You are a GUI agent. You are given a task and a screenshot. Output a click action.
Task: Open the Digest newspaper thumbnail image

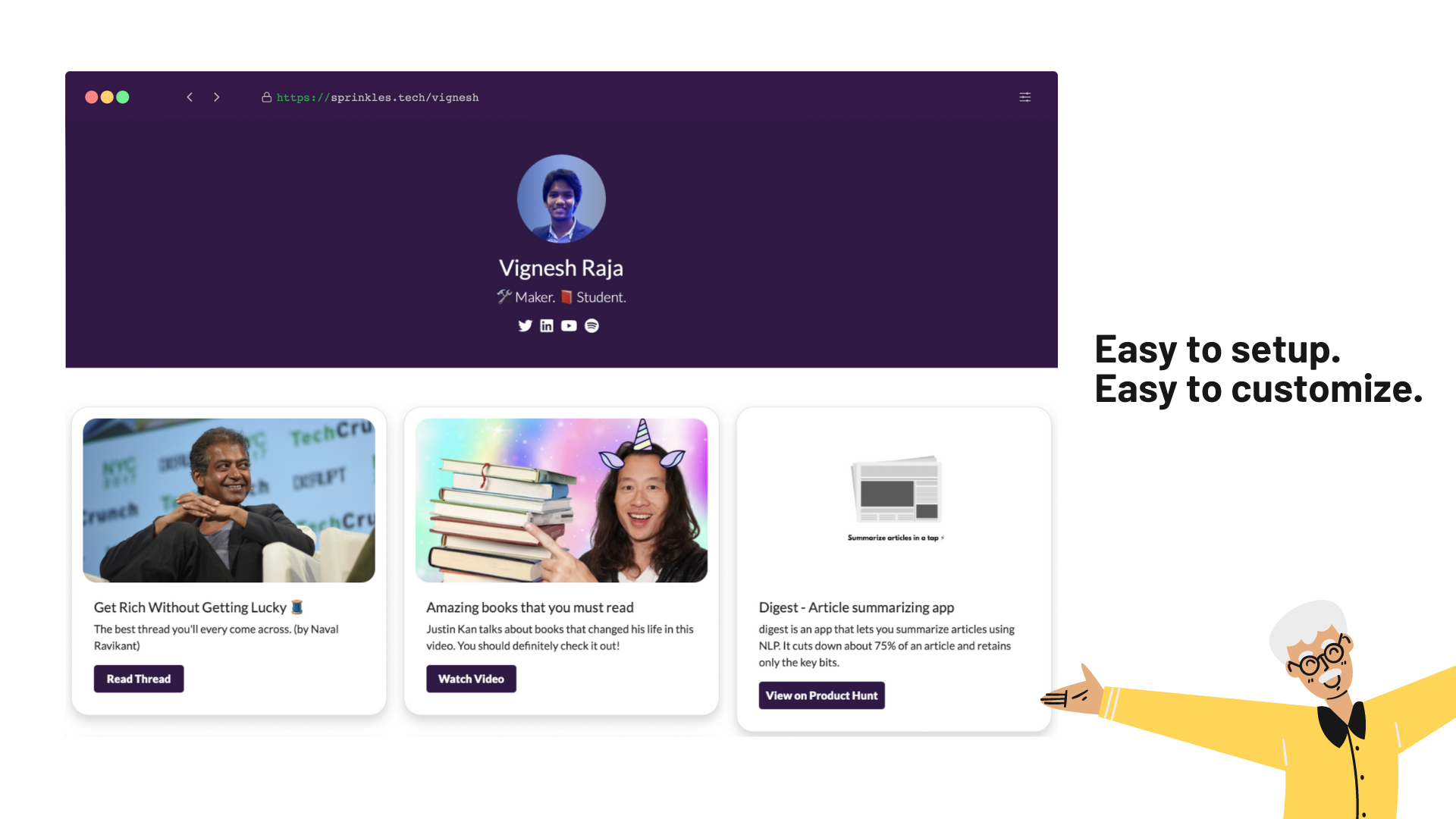tap(896, 497)
